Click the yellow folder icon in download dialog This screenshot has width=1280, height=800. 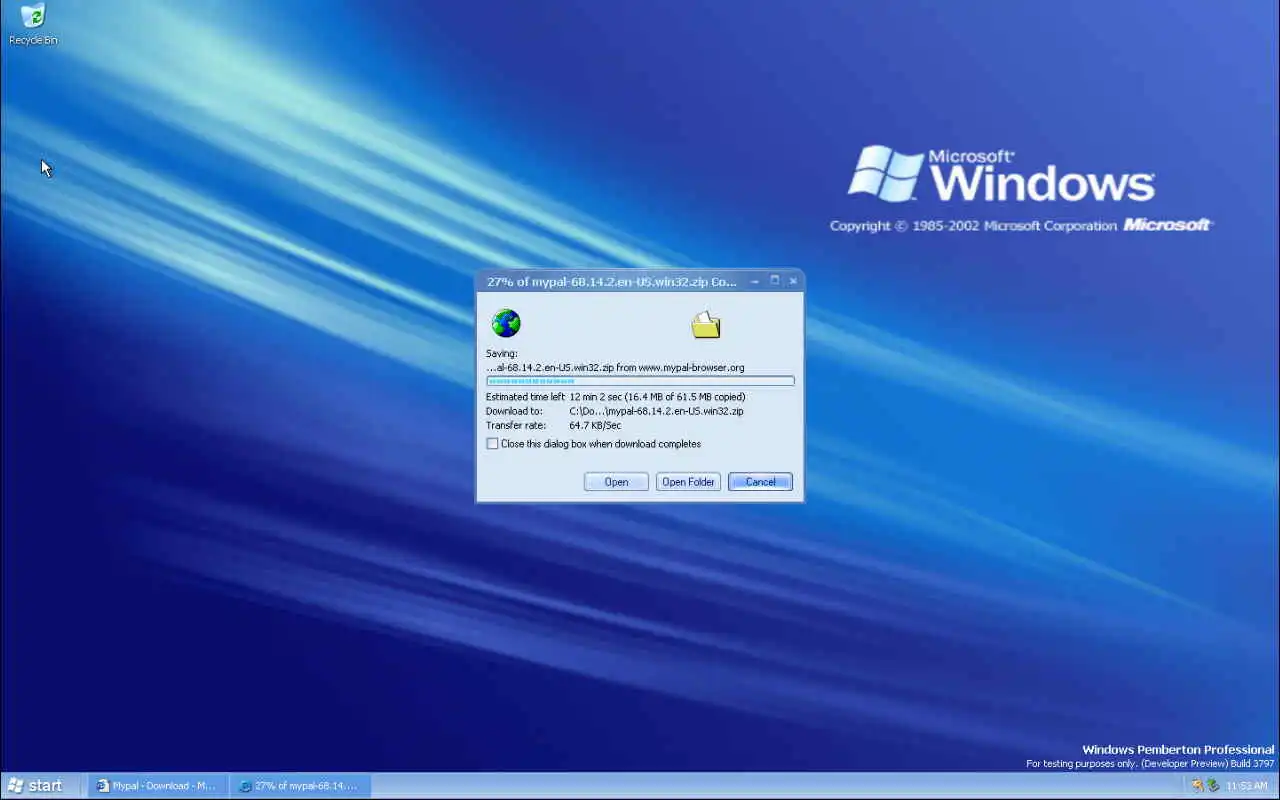pos(706,324)
